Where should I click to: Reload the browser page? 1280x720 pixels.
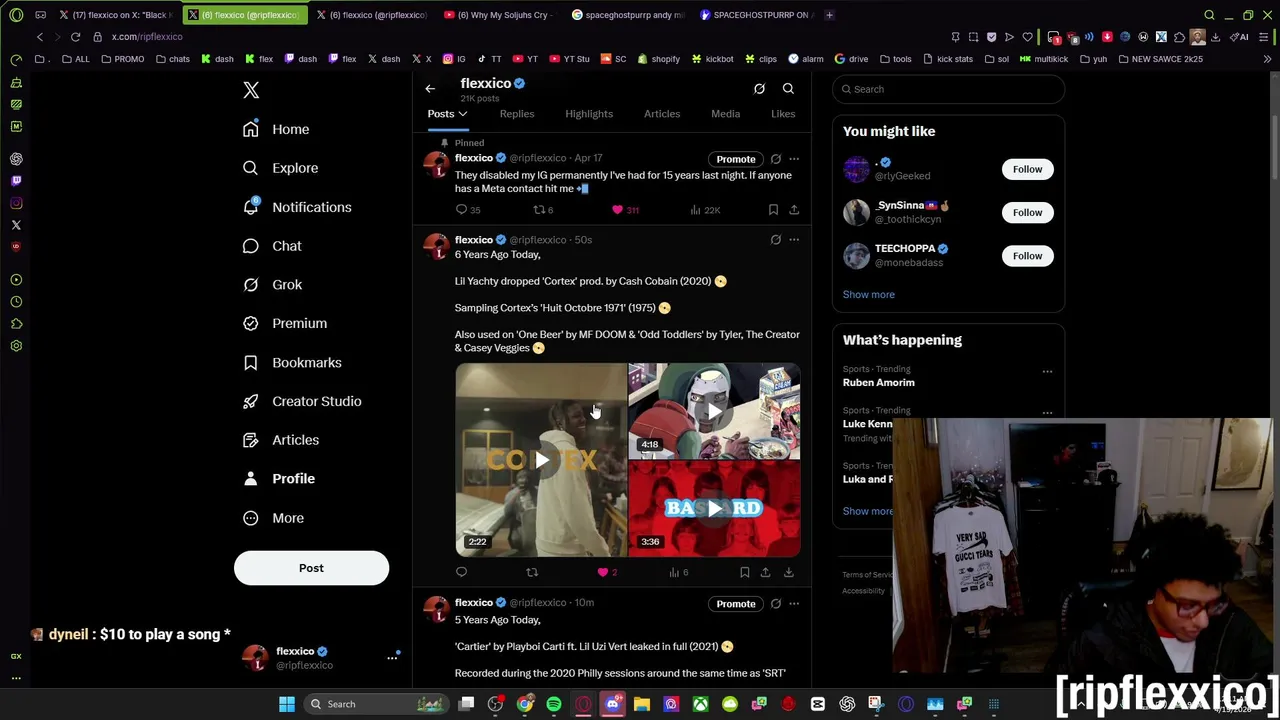75,37
